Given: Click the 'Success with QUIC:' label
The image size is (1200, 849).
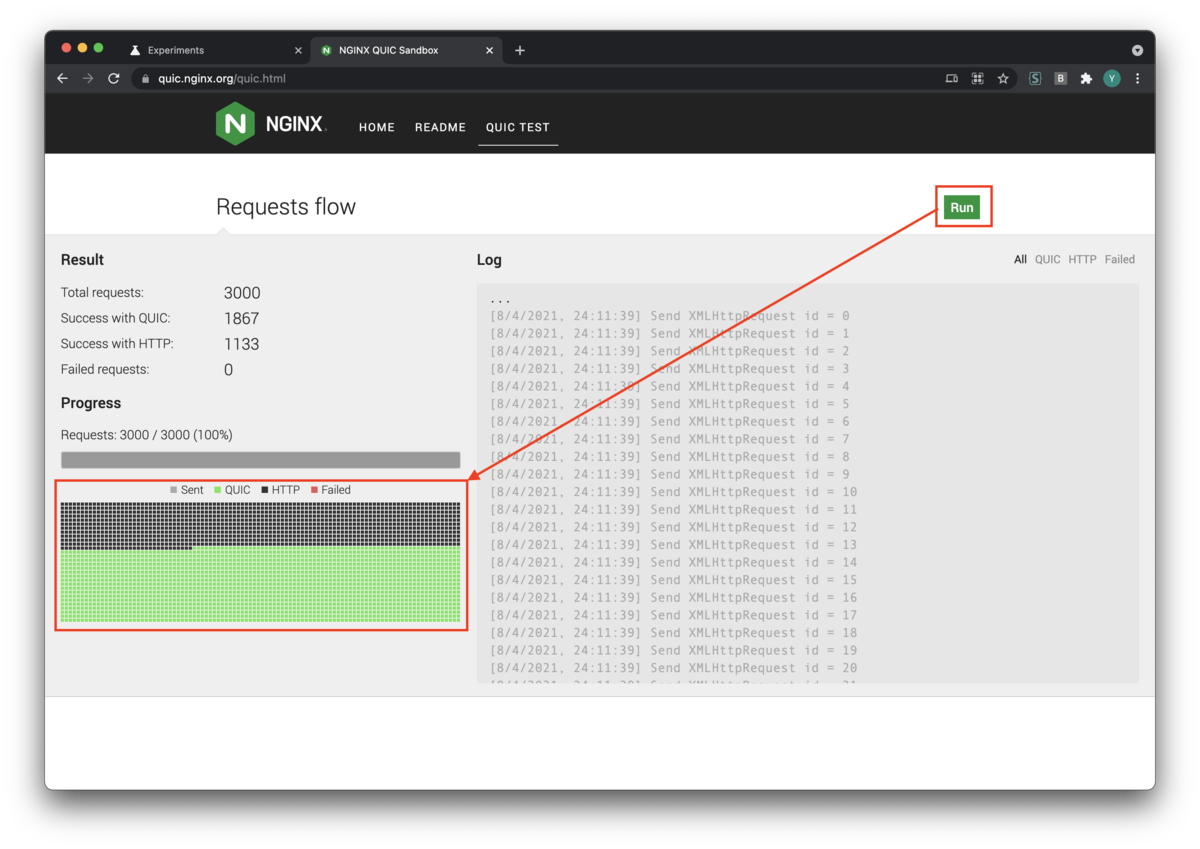Looking at the screenshot, I should pos(116,318).
